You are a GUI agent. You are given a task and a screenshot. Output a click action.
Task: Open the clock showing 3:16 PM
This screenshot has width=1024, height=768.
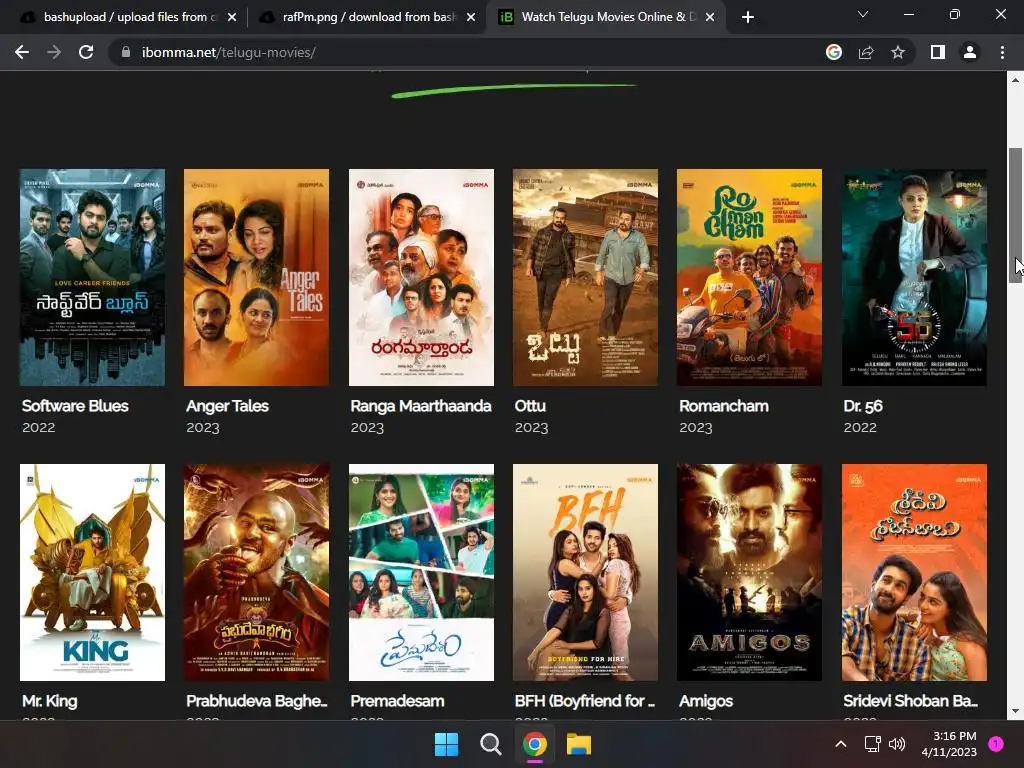[949, 744]
